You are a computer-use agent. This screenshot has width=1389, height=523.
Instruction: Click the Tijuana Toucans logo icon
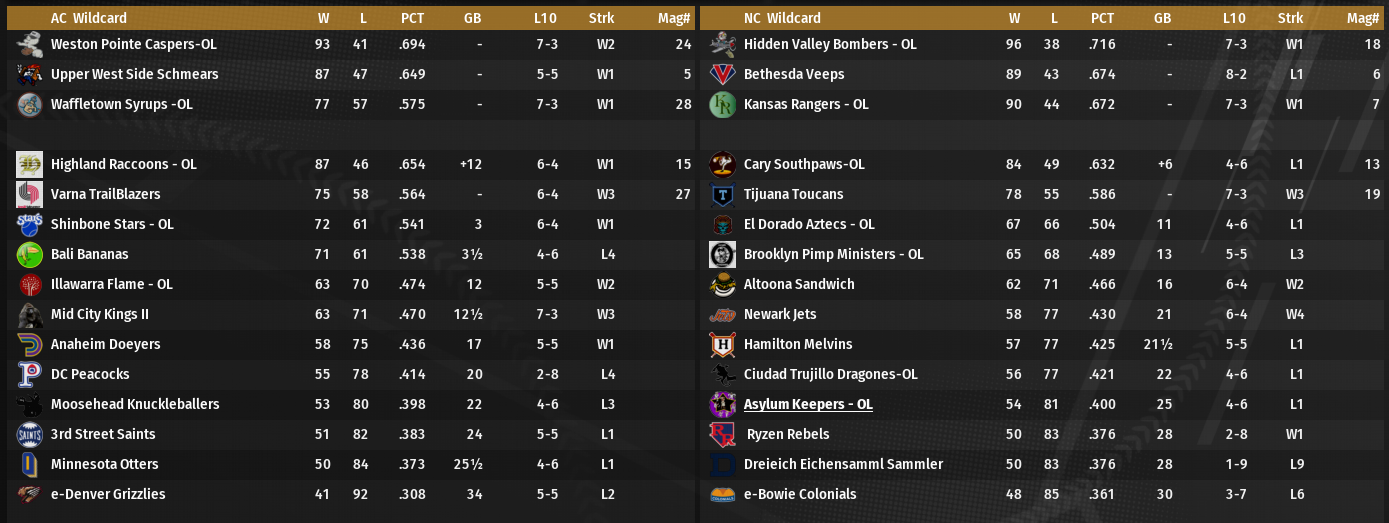pos(722,194)
